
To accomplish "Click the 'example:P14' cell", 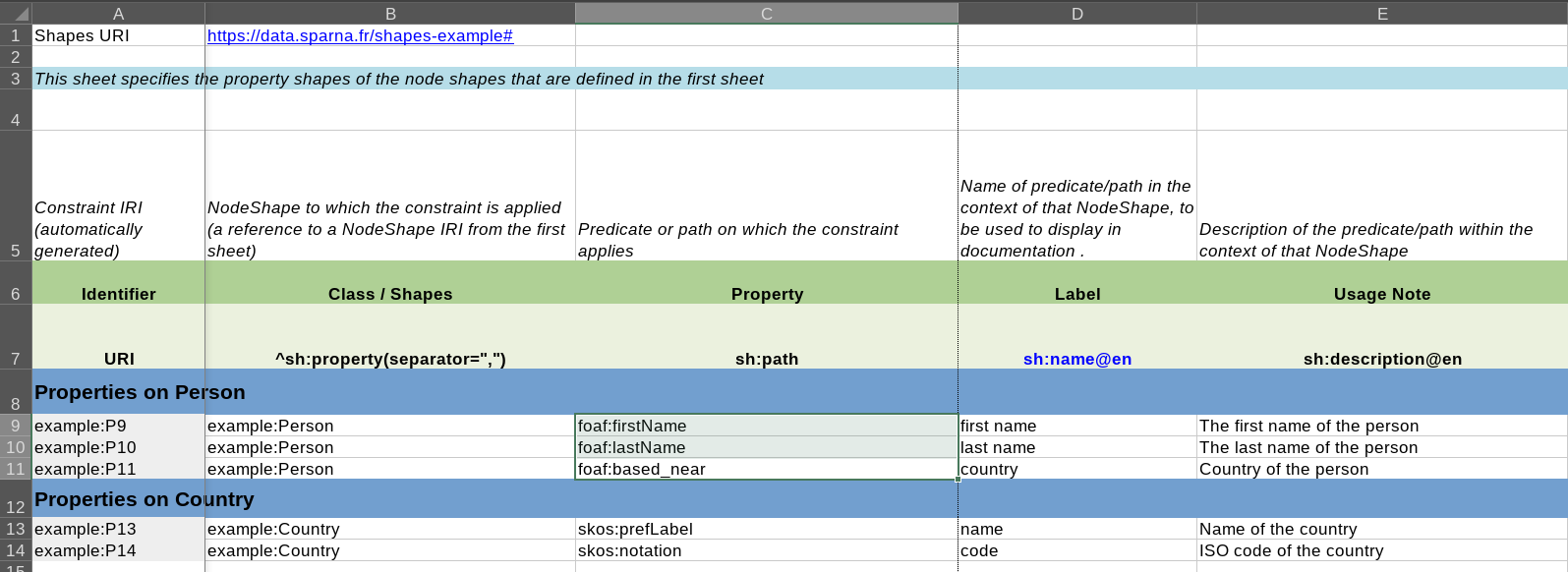I will (118, 550).
